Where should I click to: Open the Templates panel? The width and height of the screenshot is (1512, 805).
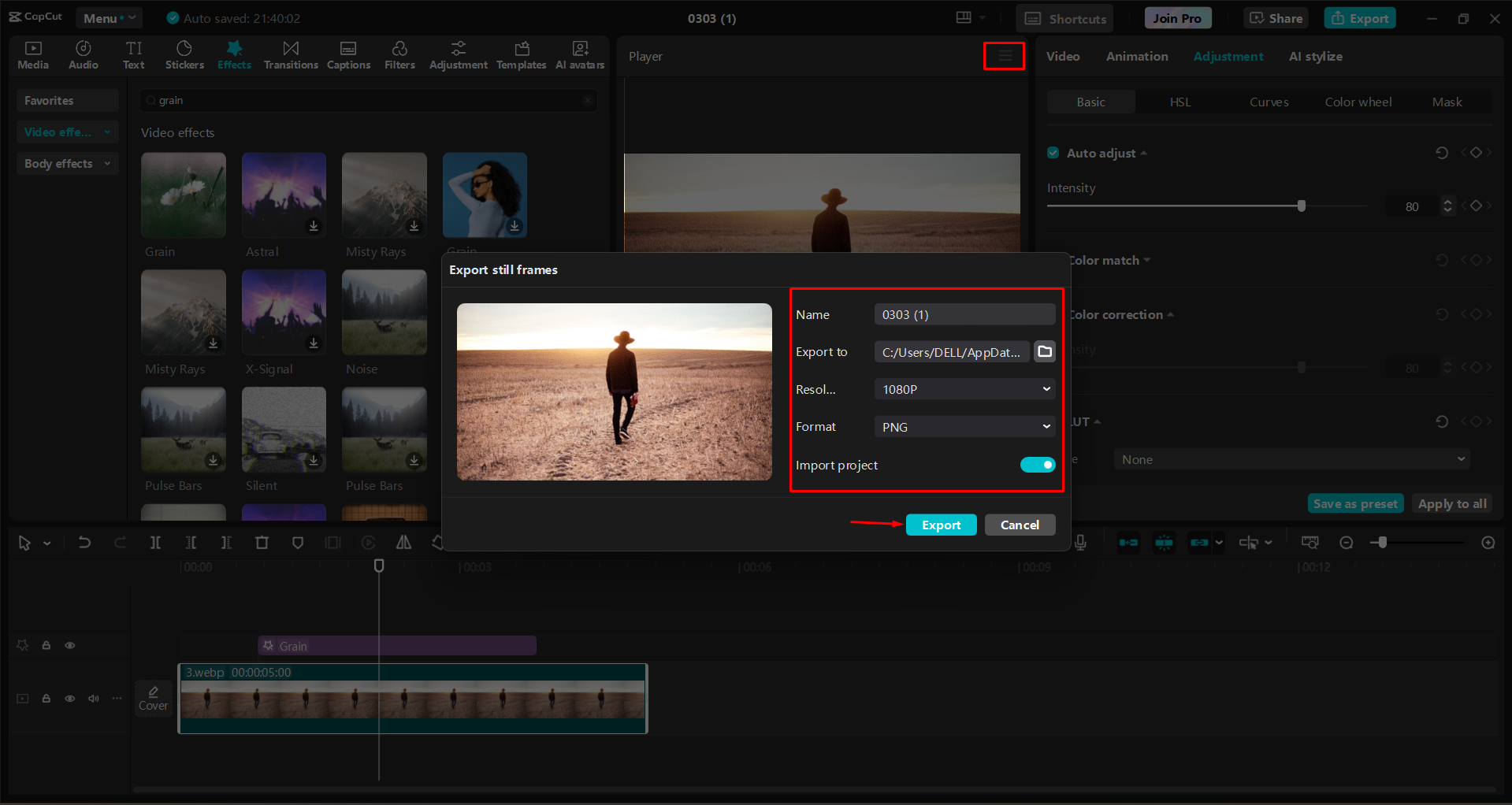521,54
